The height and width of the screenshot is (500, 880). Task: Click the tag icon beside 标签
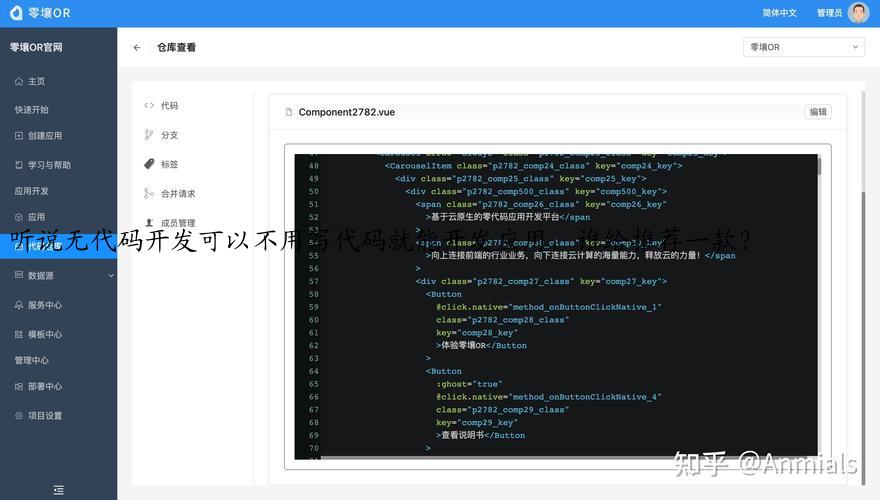(x=149, y=164)
